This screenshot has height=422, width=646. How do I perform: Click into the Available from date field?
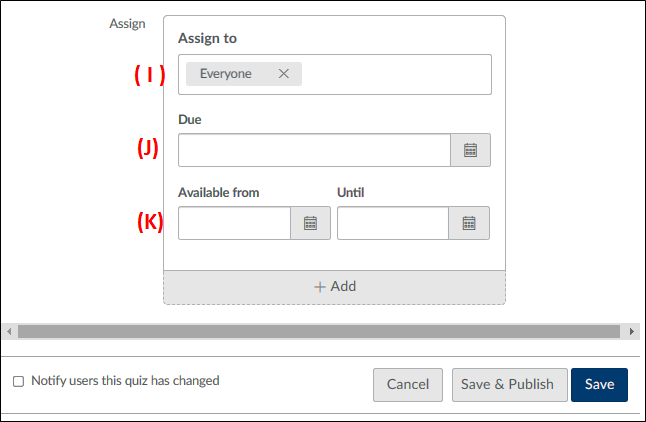[x=234, y=224]
